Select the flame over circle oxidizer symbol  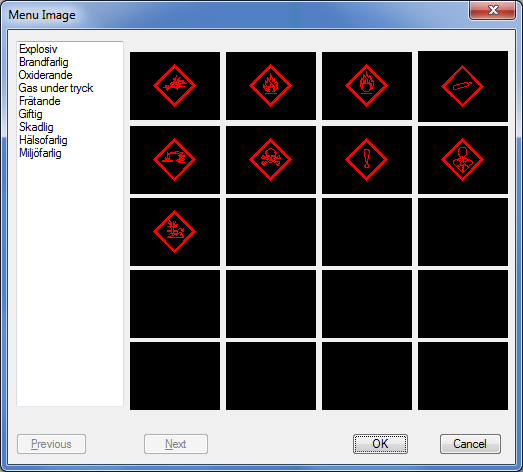367,86
